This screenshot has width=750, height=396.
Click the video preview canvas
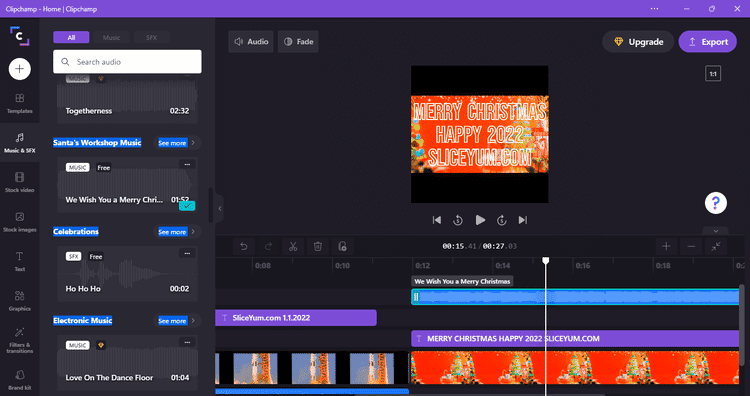(480, 134)
